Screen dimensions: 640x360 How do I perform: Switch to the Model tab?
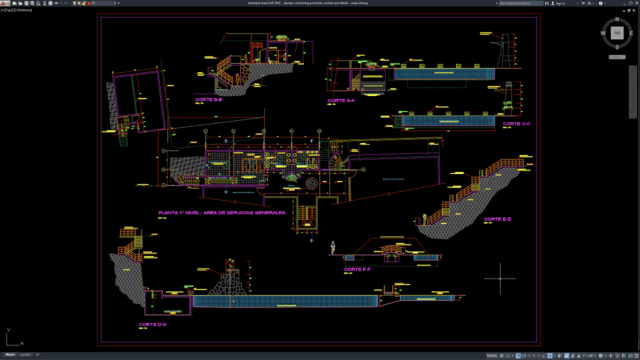(10, 355)
